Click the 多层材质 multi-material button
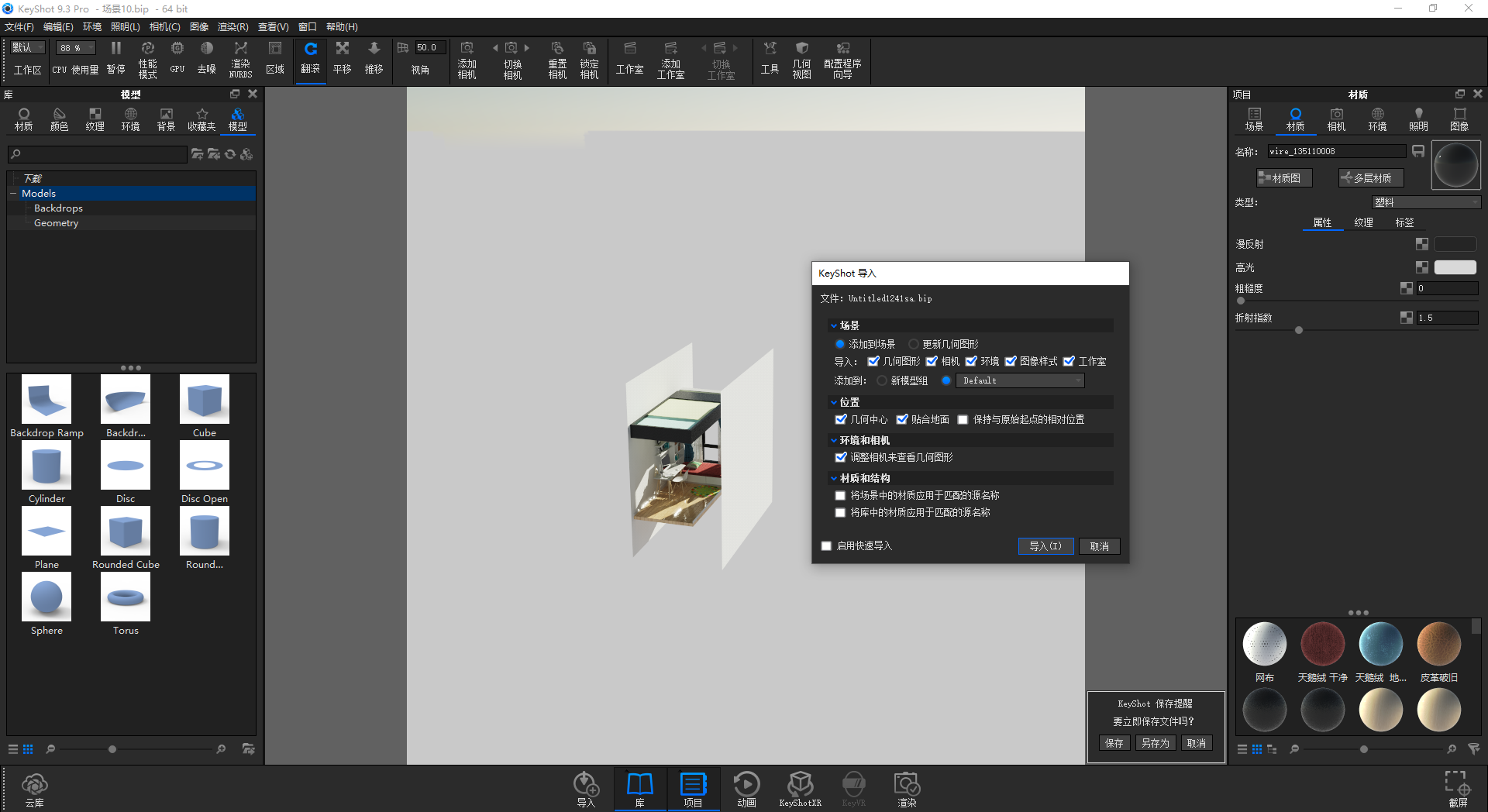This screenshot has width=1488, height=812. (1371, 178)
